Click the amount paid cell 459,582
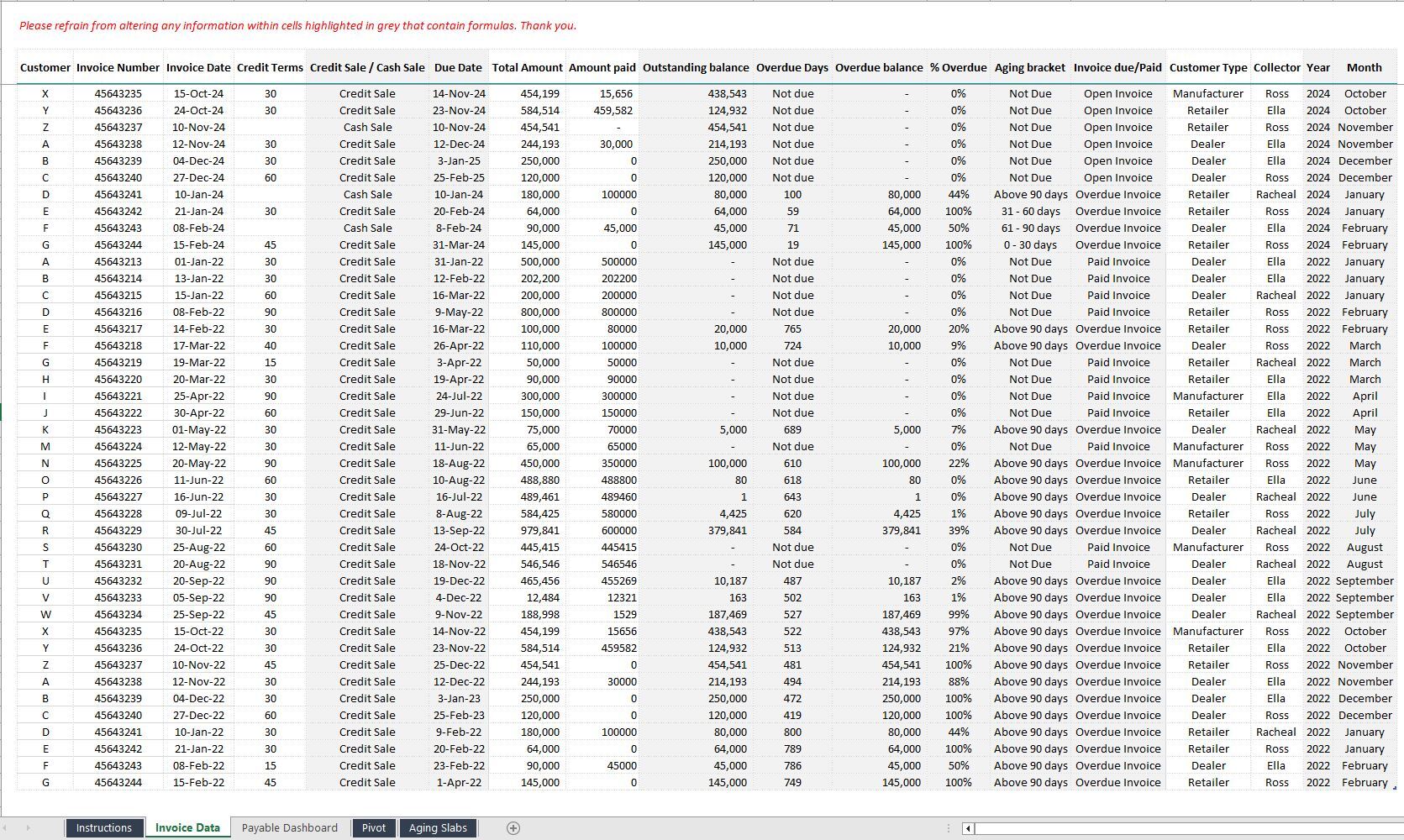This screenshot has width=1404, height=840. [x=602, y=110]
